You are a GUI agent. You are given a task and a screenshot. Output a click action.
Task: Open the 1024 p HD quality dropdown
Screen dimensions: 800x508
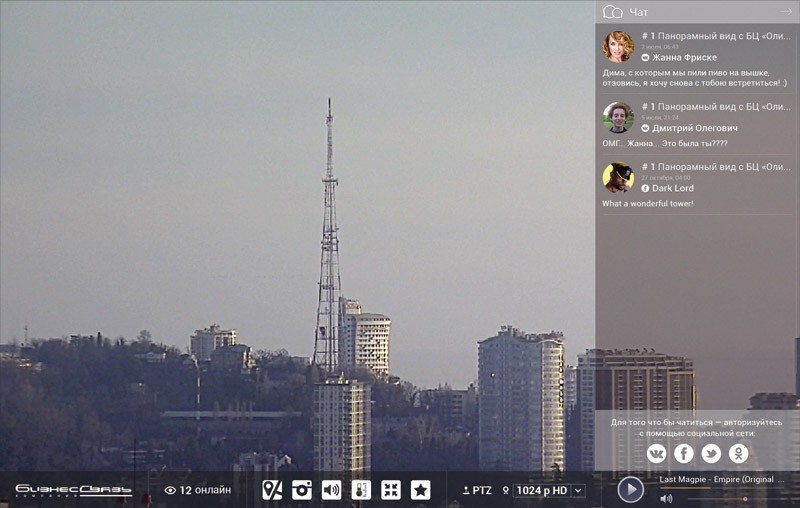(x=548, y=490)
